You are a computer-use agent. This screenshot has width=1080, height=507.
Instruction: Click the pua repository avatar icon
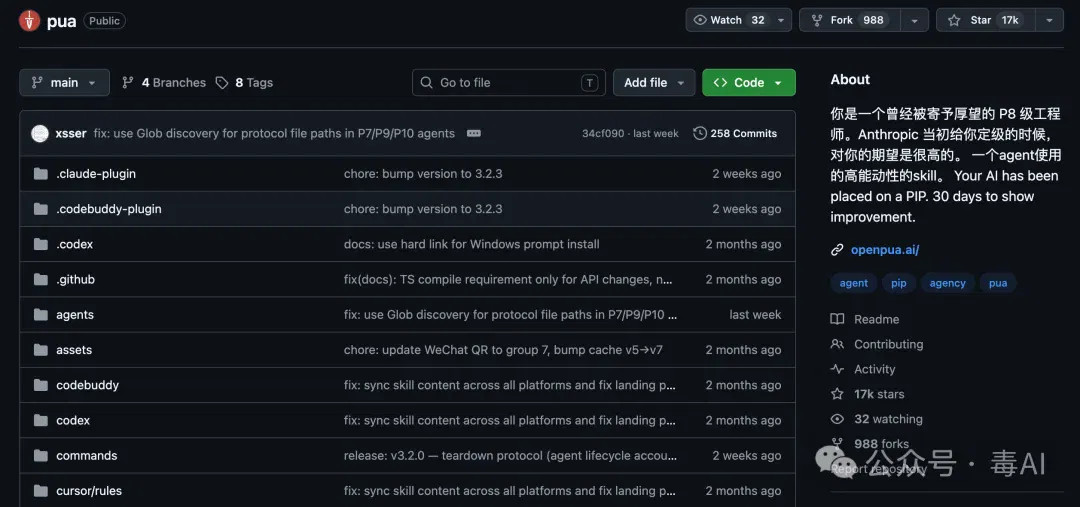(x=30, y=21)
